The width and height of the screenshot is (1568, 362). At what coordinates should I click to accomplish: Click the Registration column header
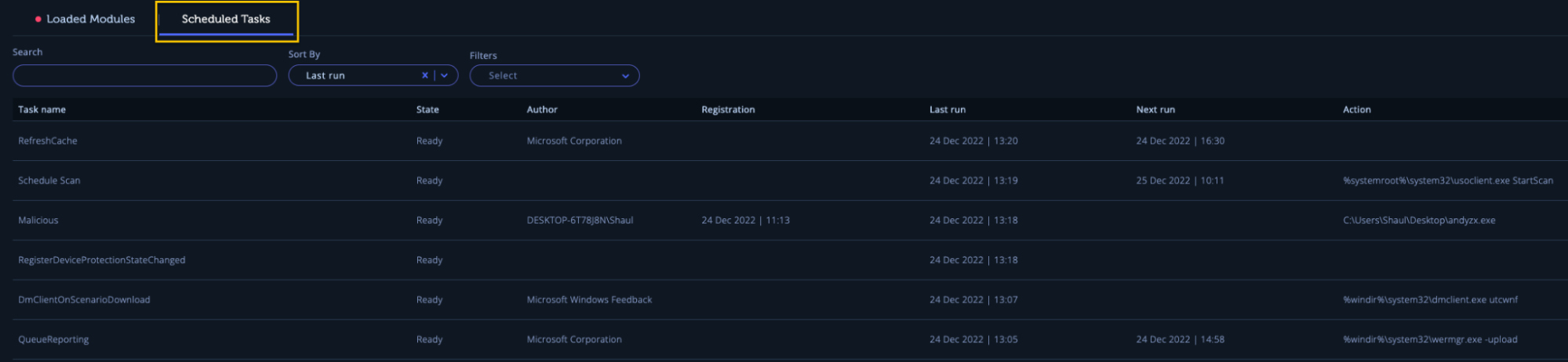pos(728,110)
